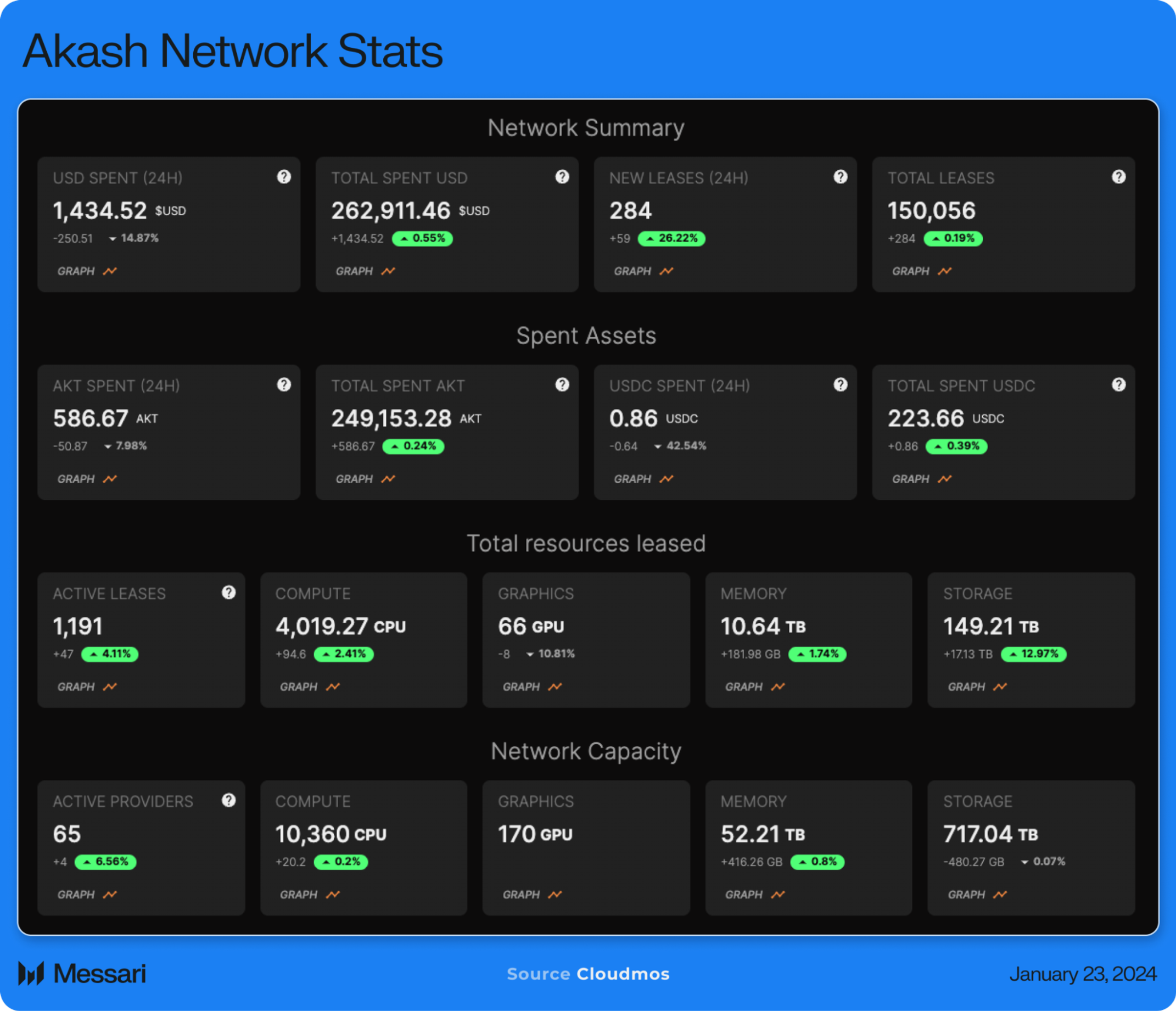Click the green 0.19% change badge
Screen dimensions: 1176x1011
click(953, 238)
